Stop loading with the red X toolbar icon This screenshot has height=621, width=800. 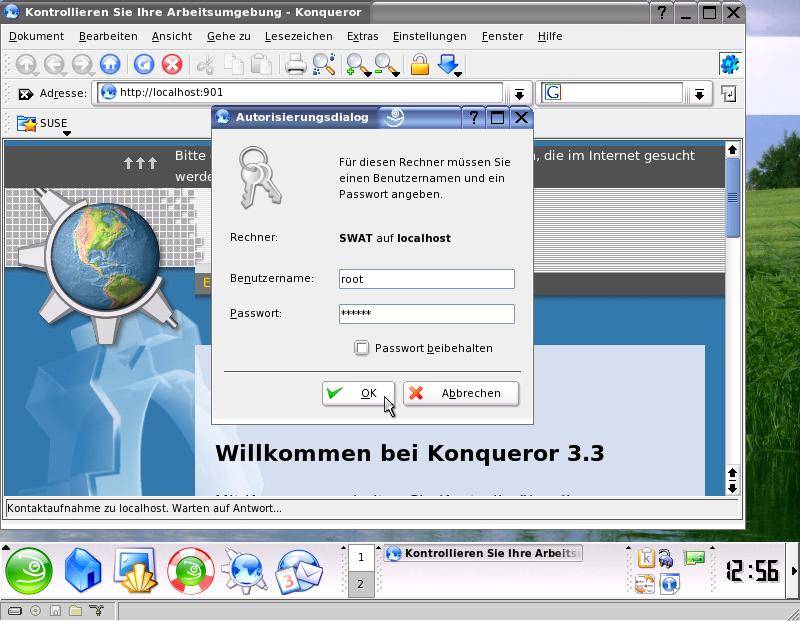coord(172,64)
